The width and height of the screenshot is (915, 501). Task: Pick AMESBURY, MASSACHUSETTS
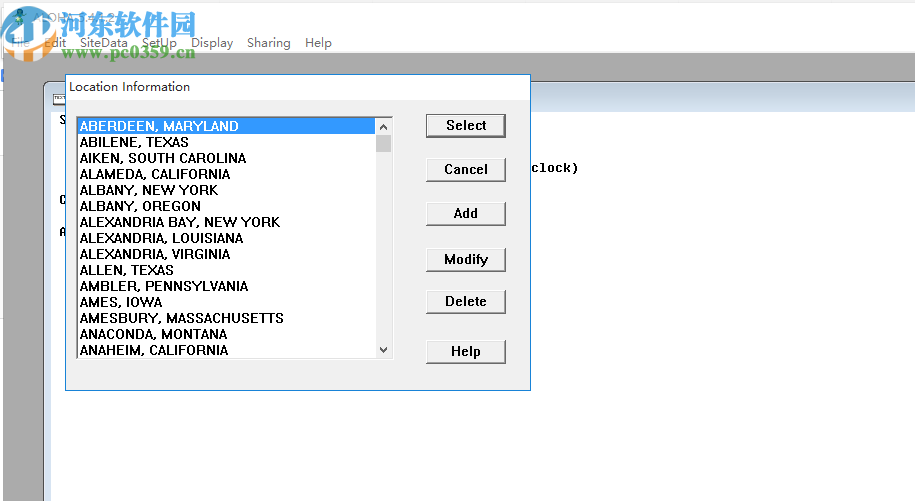point(226,318)
